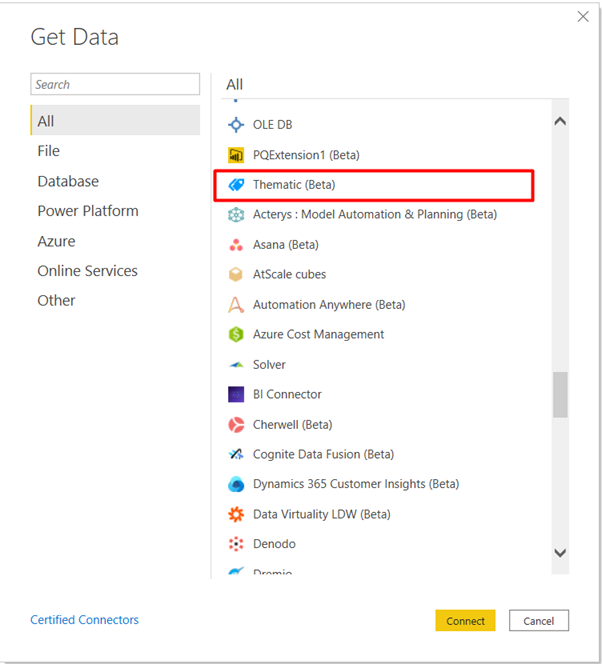Open the Certified Connectors link
This screenshot has height=664, width=602.
[85, 620]
